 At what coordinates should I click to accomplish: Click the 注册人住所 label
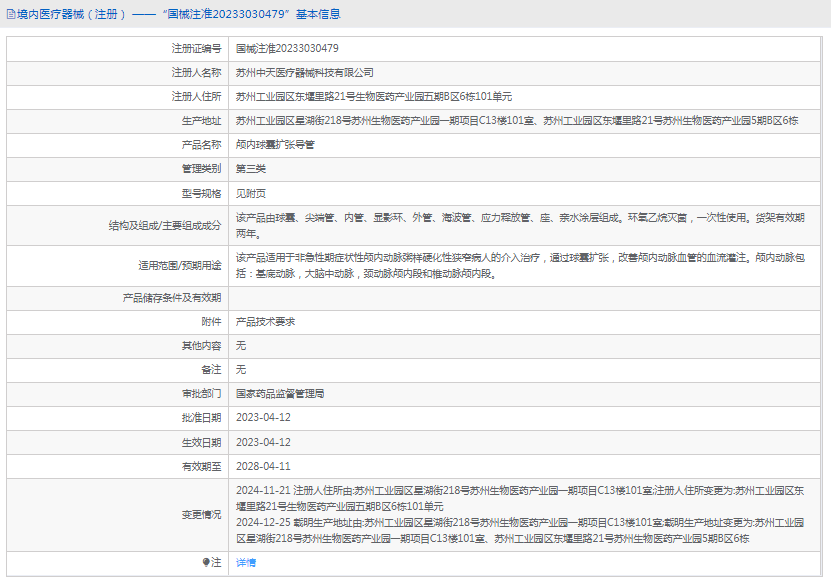[x=197, y=96]
